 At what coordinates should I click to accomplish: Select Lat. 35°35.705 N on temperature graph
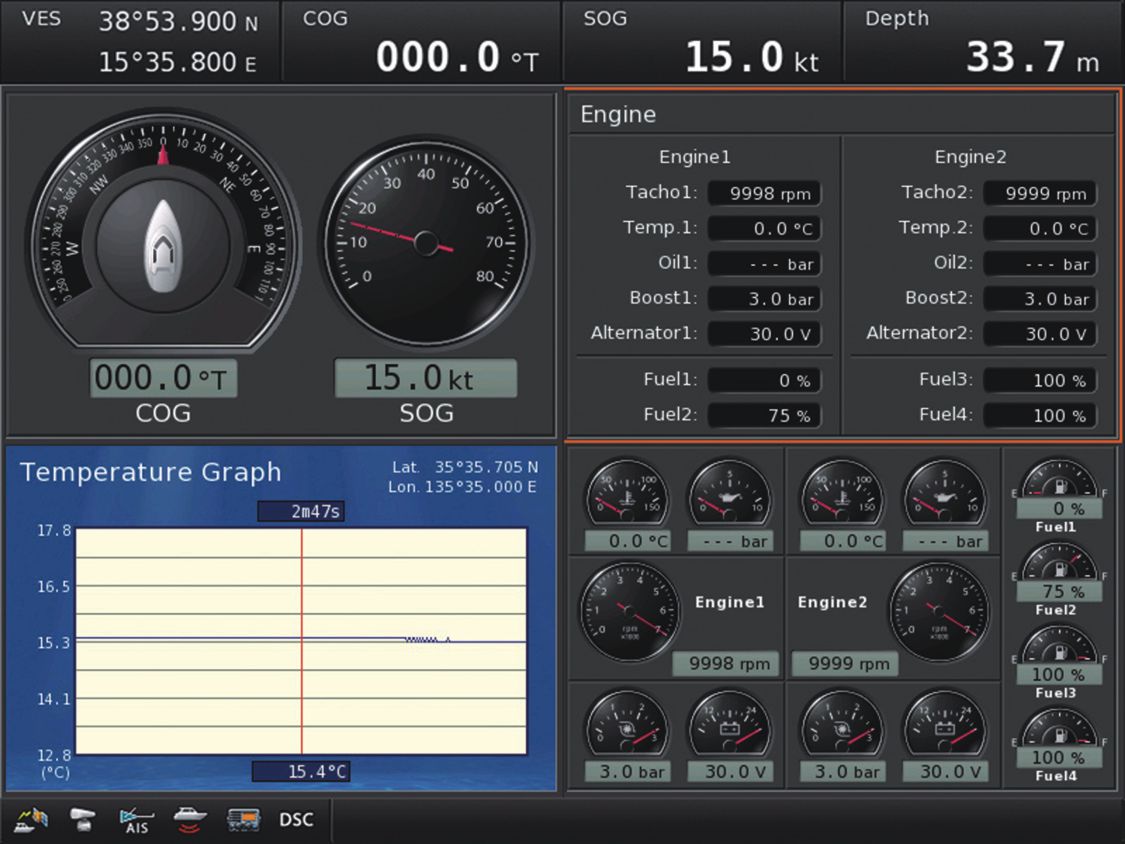coord(465,467)
